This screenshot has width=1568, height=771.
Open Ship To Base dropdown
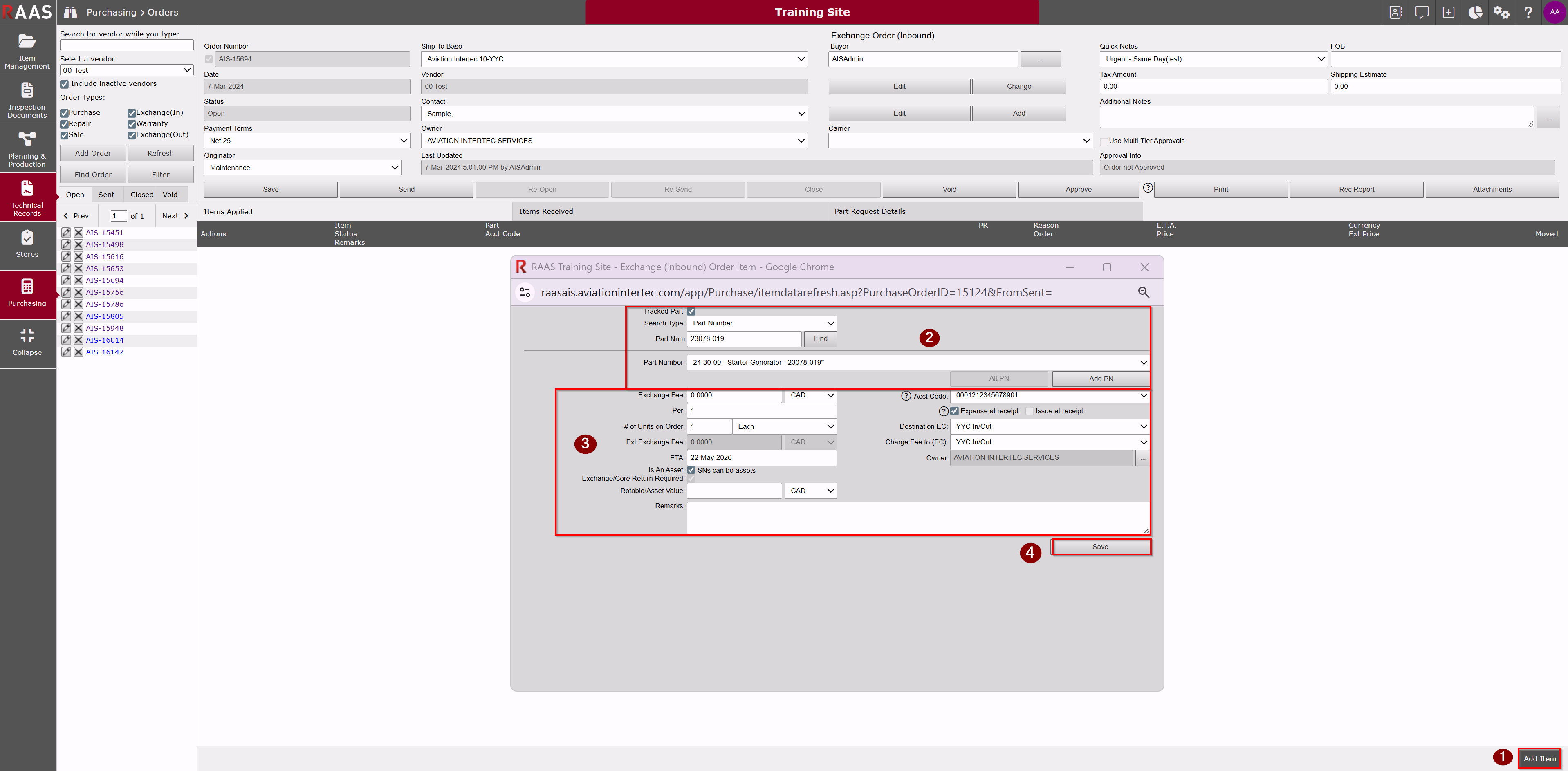(614, 59)
